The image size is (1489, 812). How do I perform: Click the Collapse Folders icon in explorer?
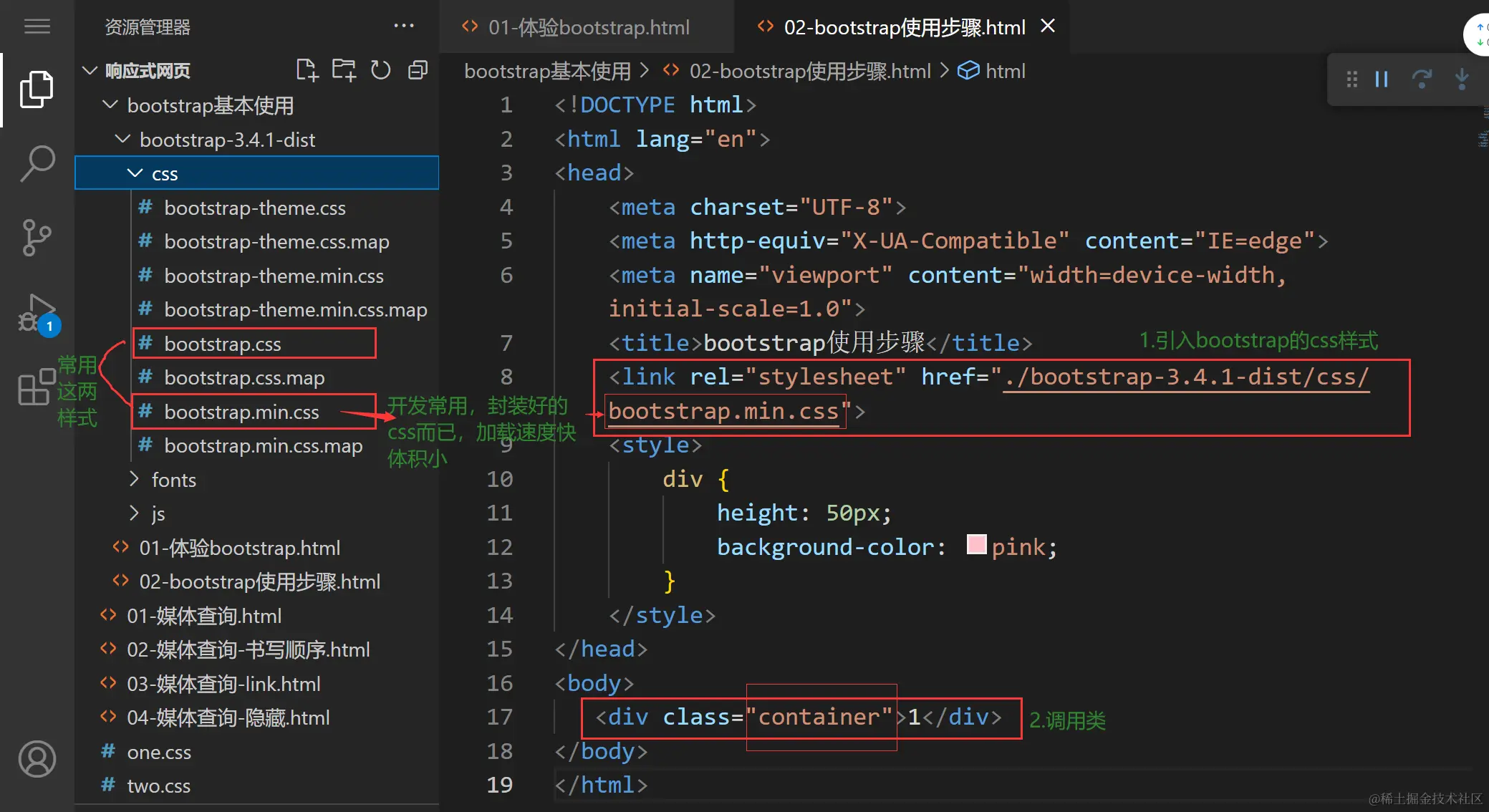[x=418, y=70]
